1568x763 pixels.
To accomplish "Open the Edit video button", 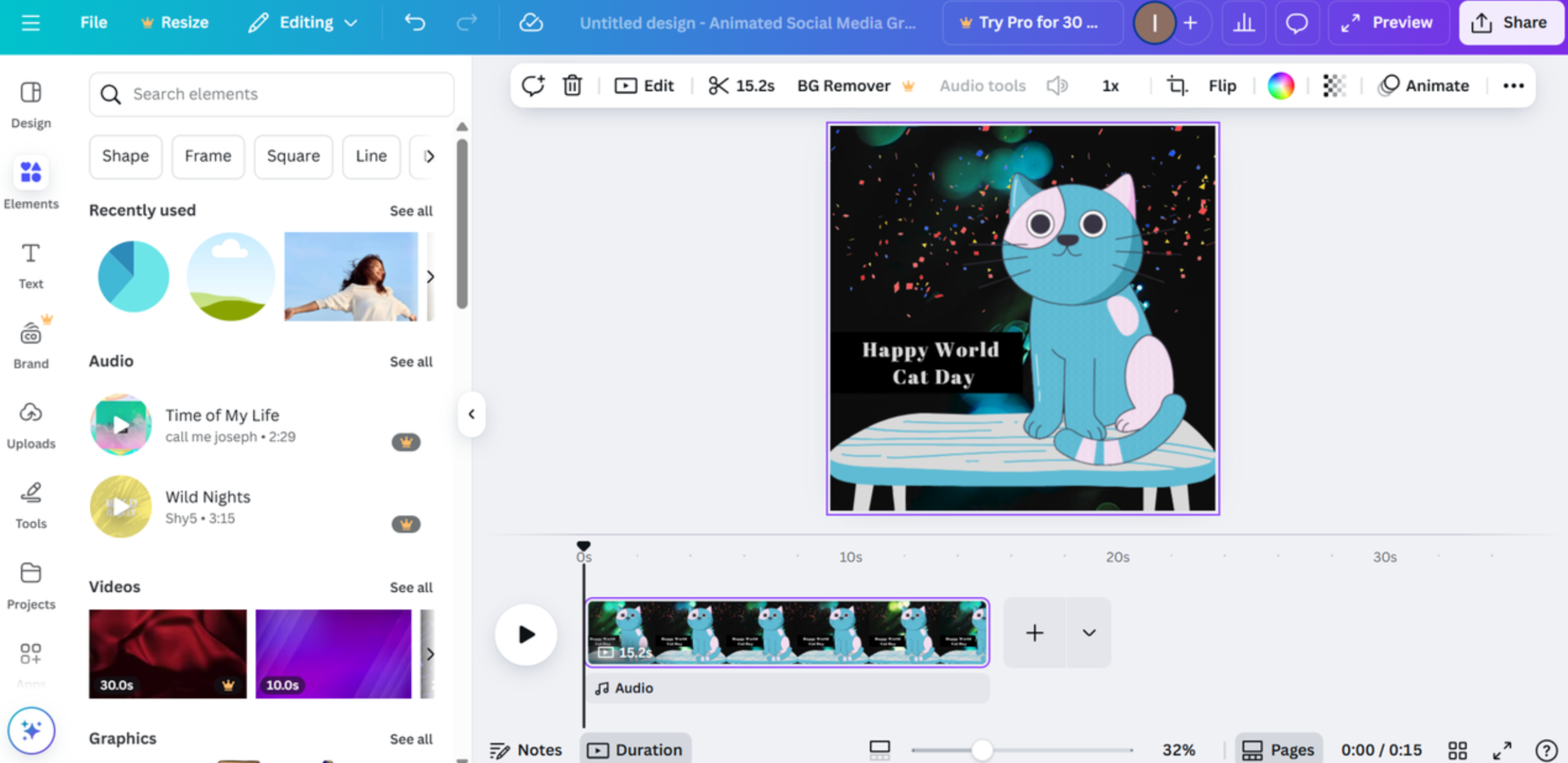I will click(x=644, y=86).
